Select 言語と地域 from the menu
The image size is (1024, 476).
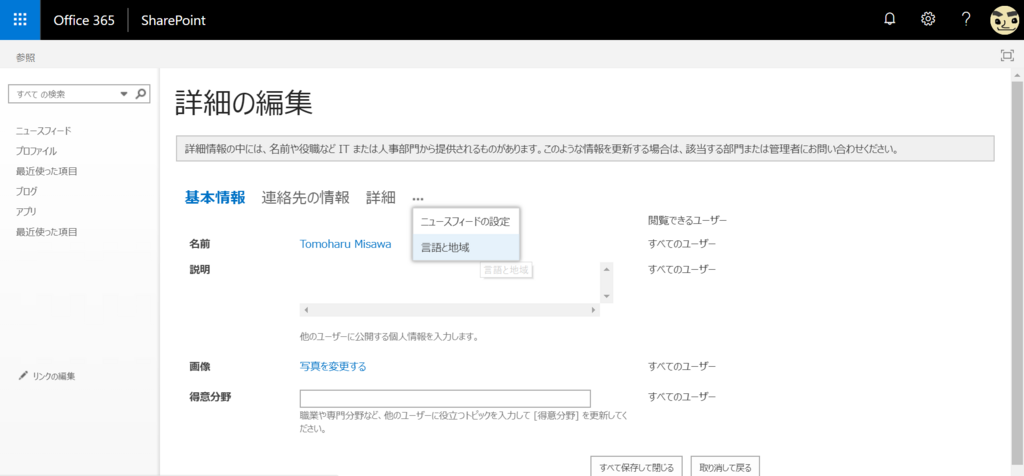click(466, 247)
